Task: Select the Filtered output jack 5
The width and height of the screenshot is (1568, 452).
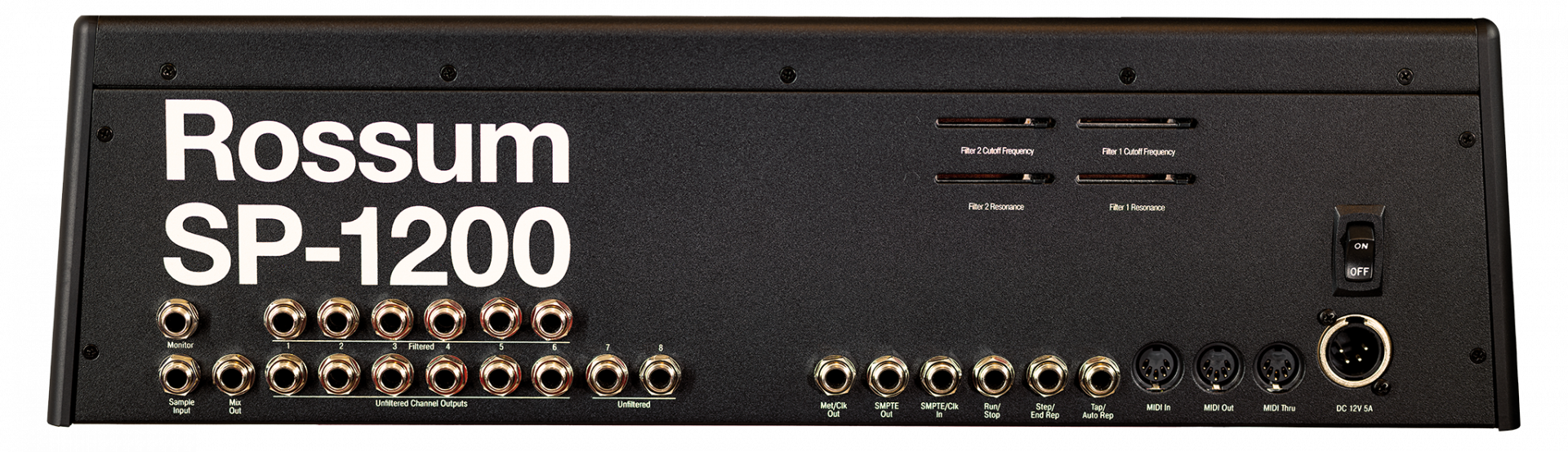Action: point(500,319)
